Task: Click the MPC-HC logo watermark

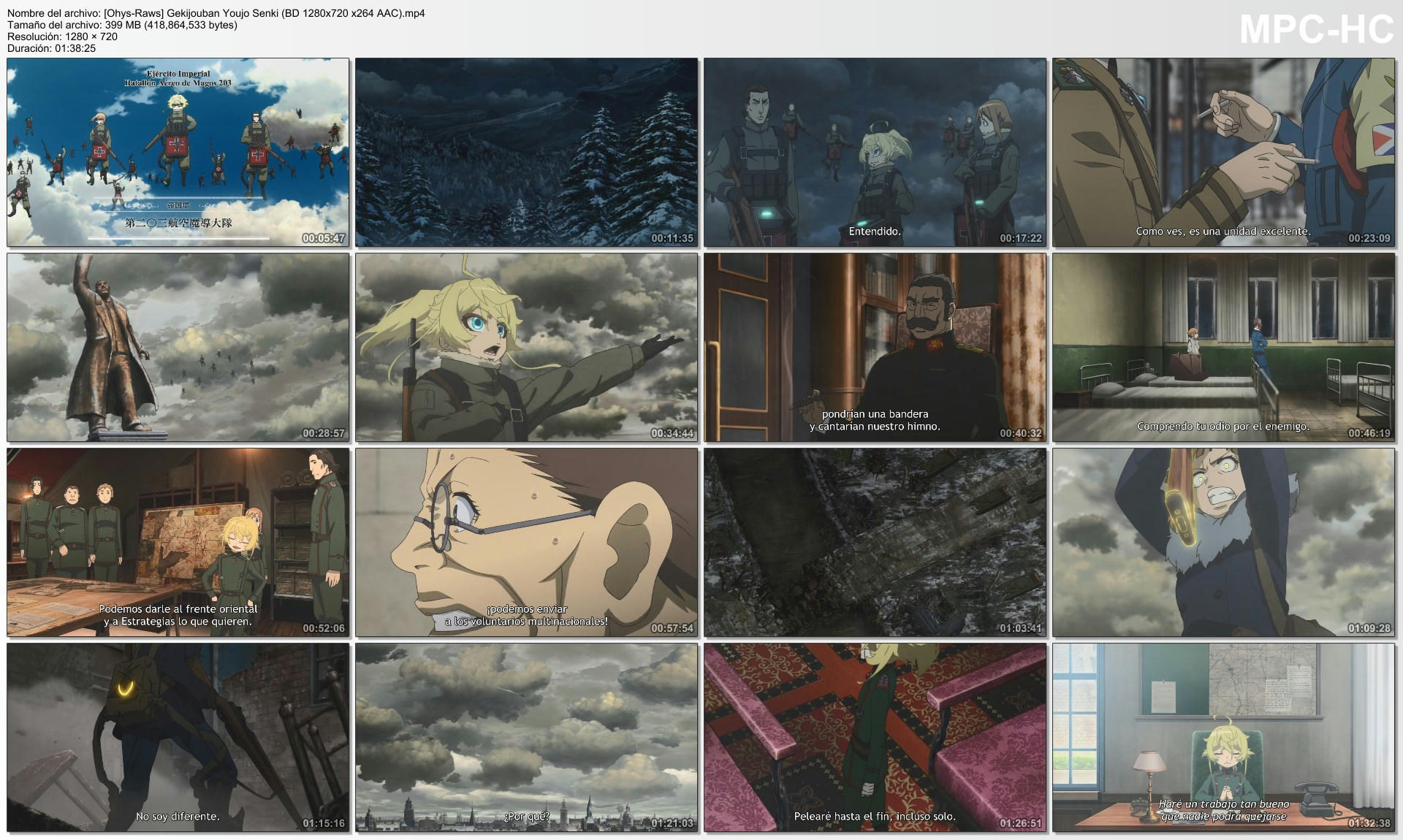Action: click(x=1316, y=30)
